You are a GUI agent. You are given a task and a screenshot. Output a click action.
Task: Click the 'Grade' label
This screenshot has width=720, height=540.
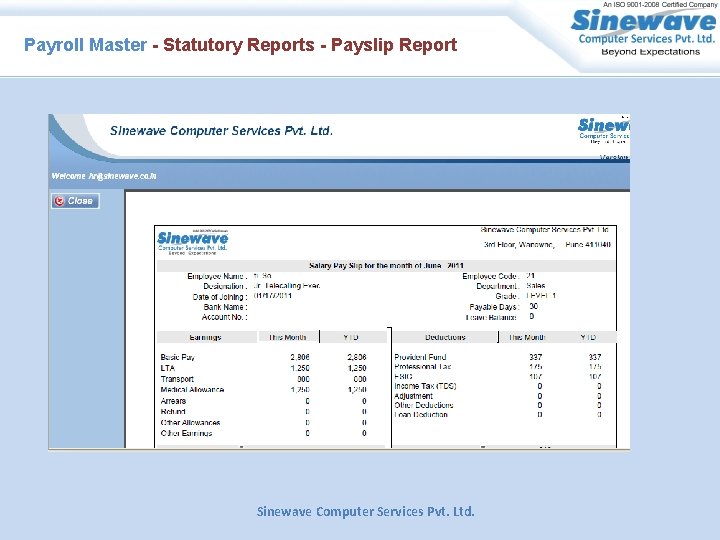click(x=507, y=297)
